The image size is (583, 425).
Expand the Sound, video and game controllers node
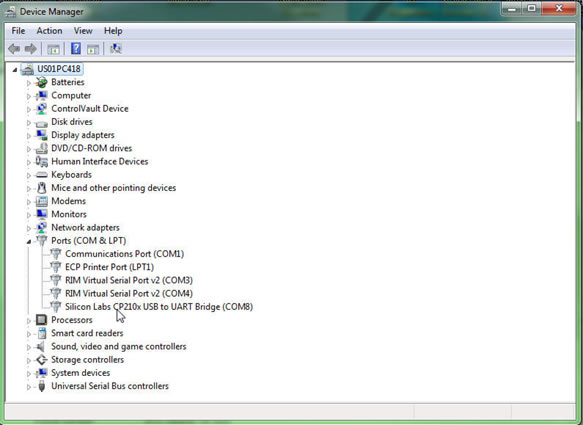point(29,347)
